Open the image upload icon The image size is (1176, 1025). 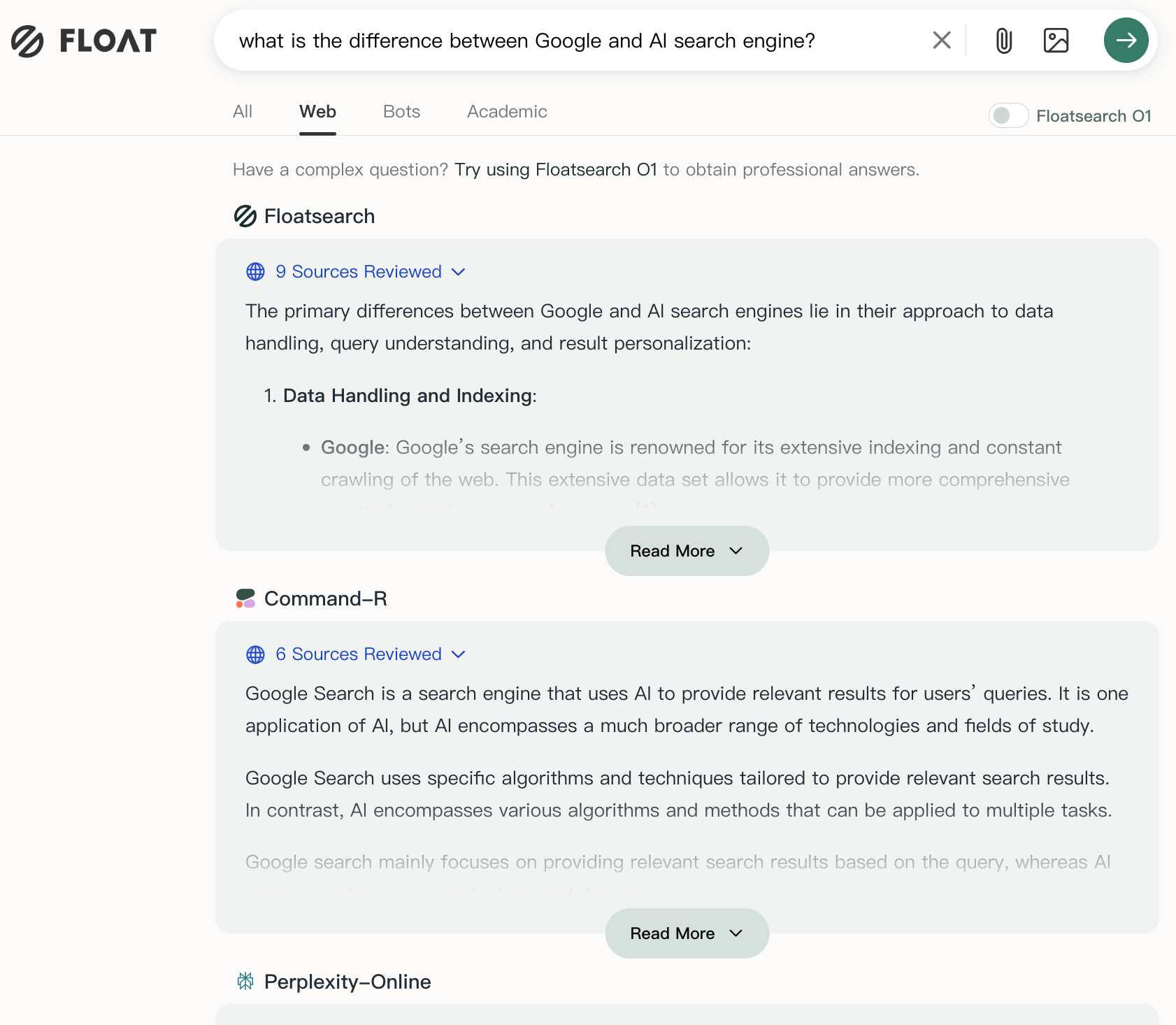[1056, 41]
